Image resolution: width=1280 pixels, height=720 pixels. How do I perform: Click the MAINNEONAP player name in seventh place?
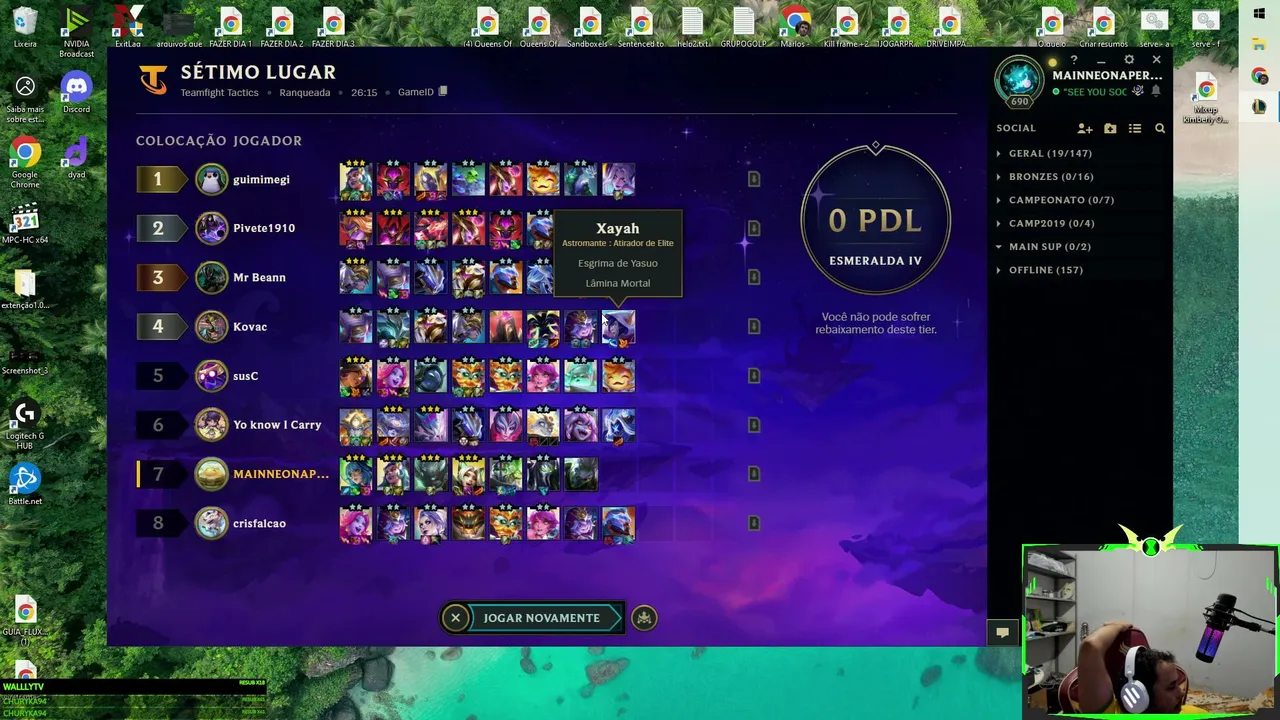point(281,474)
